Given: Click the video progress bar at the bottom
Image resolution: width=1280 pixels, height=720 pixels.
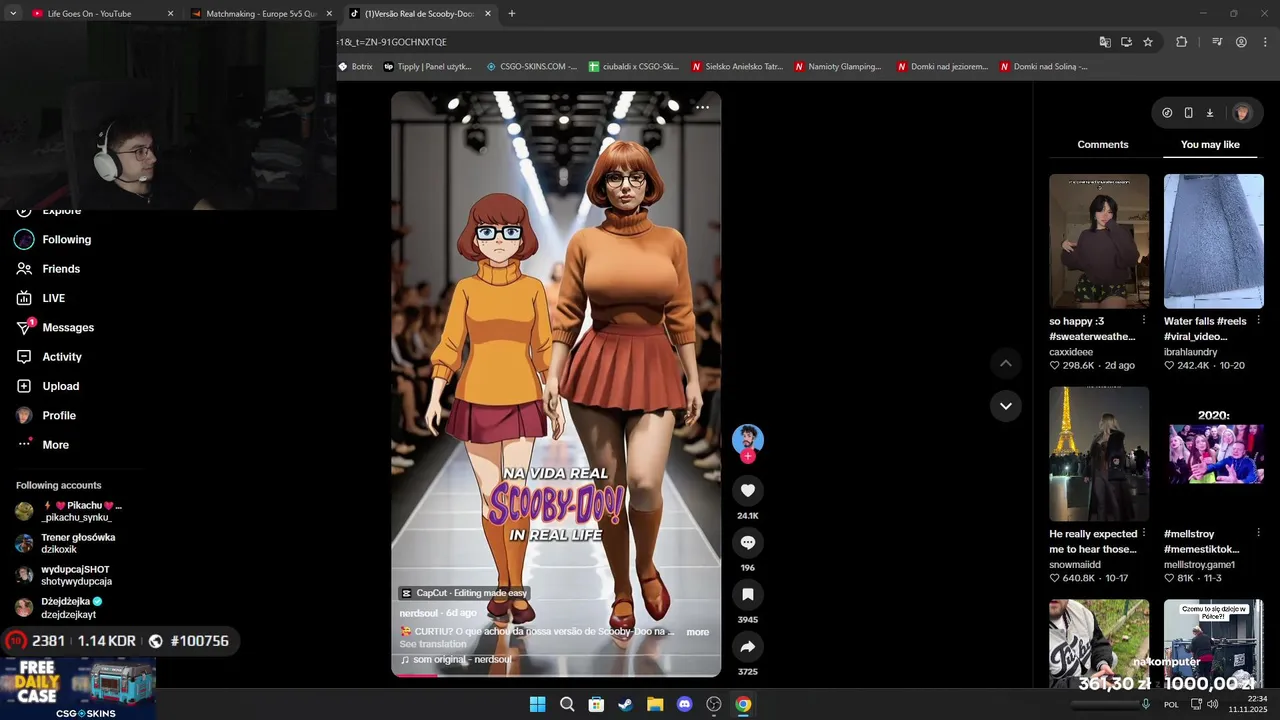Looking at the screenshot, I should pos(556,675).
